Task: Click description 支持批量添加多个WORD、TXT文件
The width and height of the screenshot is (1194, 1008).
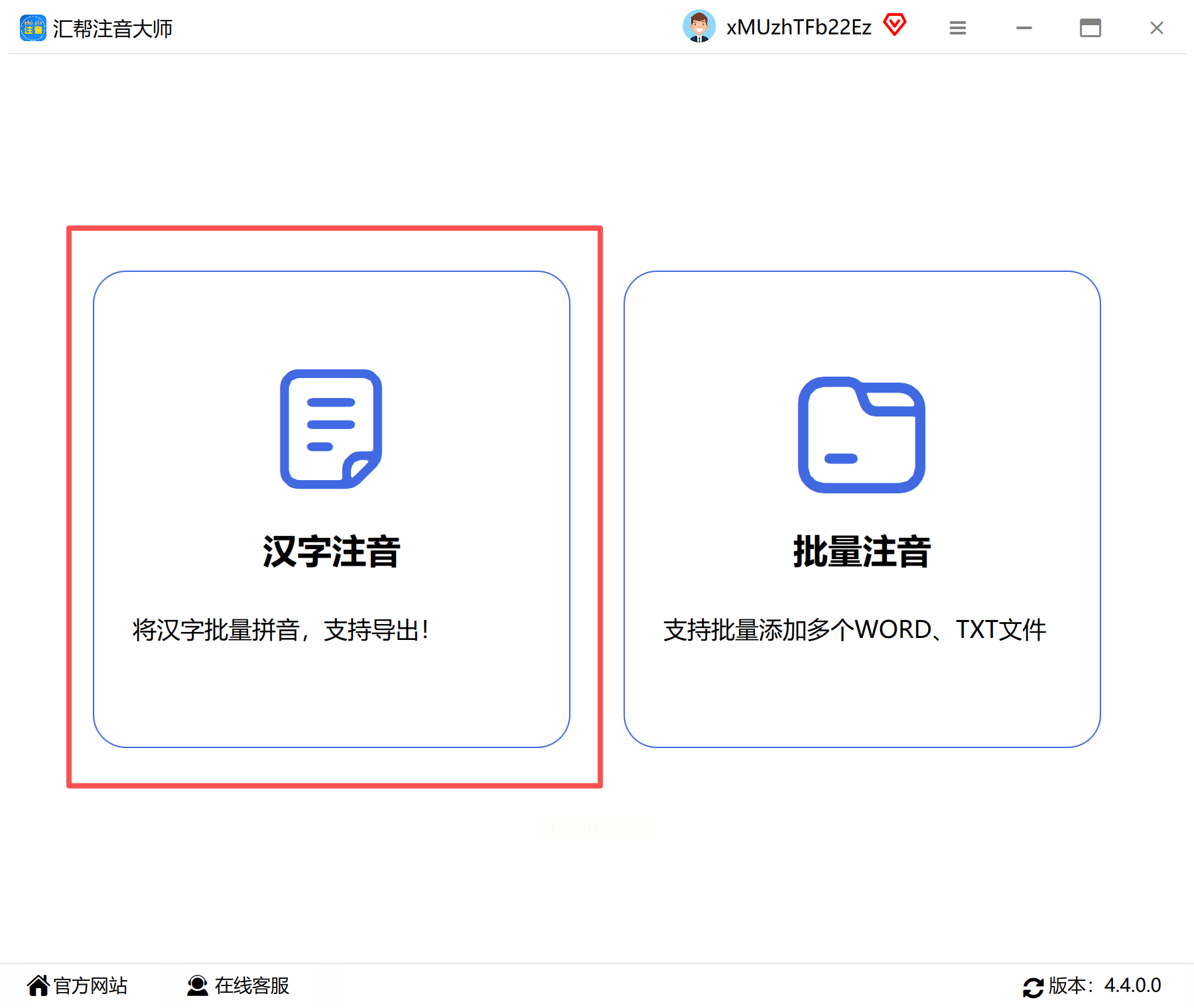Action: 854,629
